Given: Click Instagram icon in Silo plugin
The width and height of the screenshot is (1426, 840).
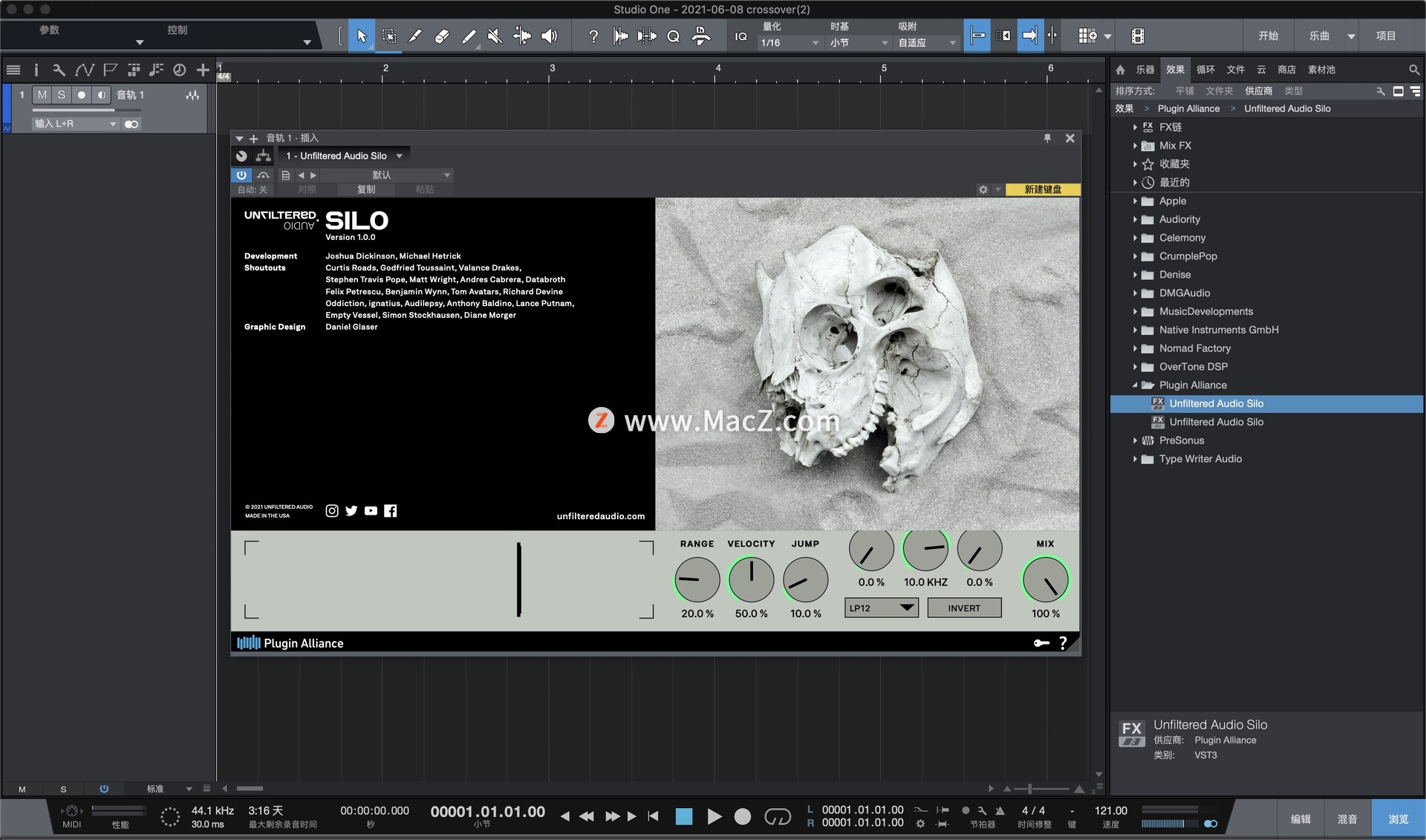Looking at the screenshot, I should (332, 510).
